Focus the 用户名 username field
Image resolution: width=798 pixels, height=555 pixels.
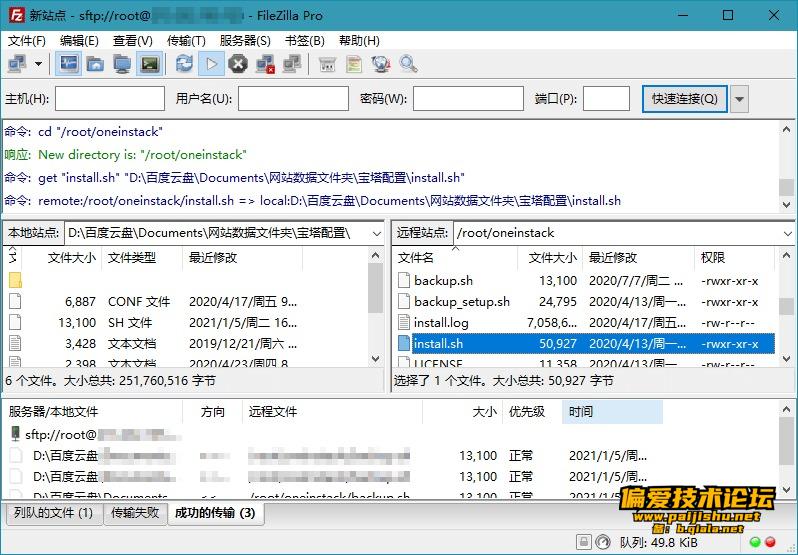coord(293,98)
